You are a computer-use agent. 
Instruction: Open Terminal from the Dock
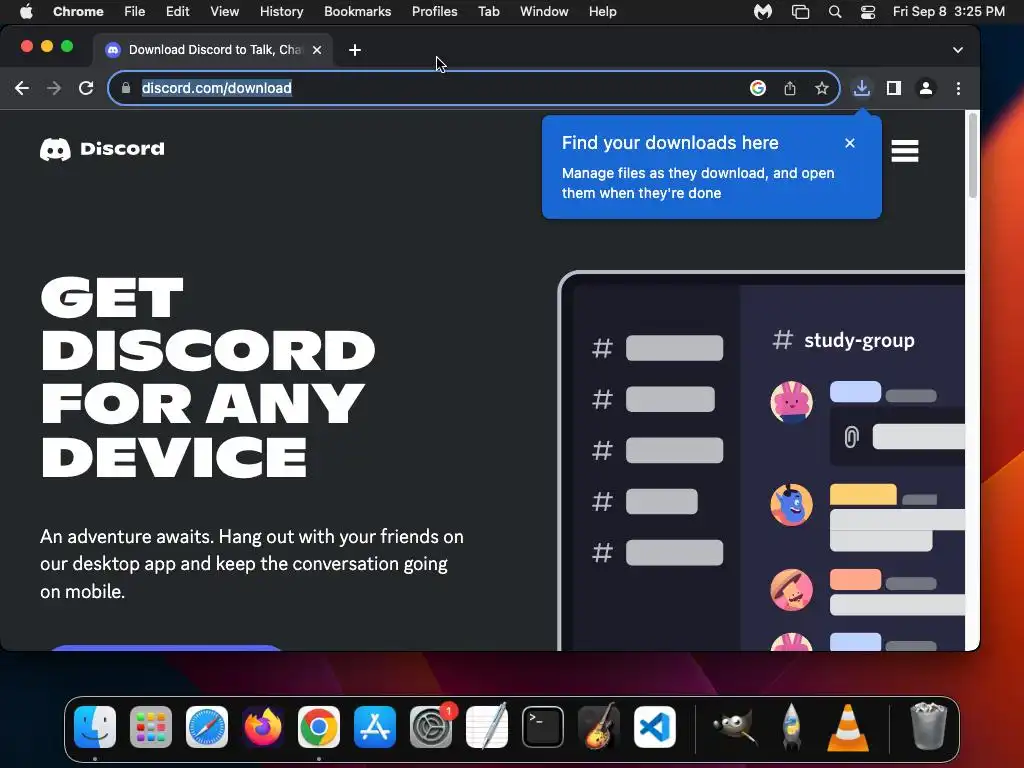click(543, 726)
